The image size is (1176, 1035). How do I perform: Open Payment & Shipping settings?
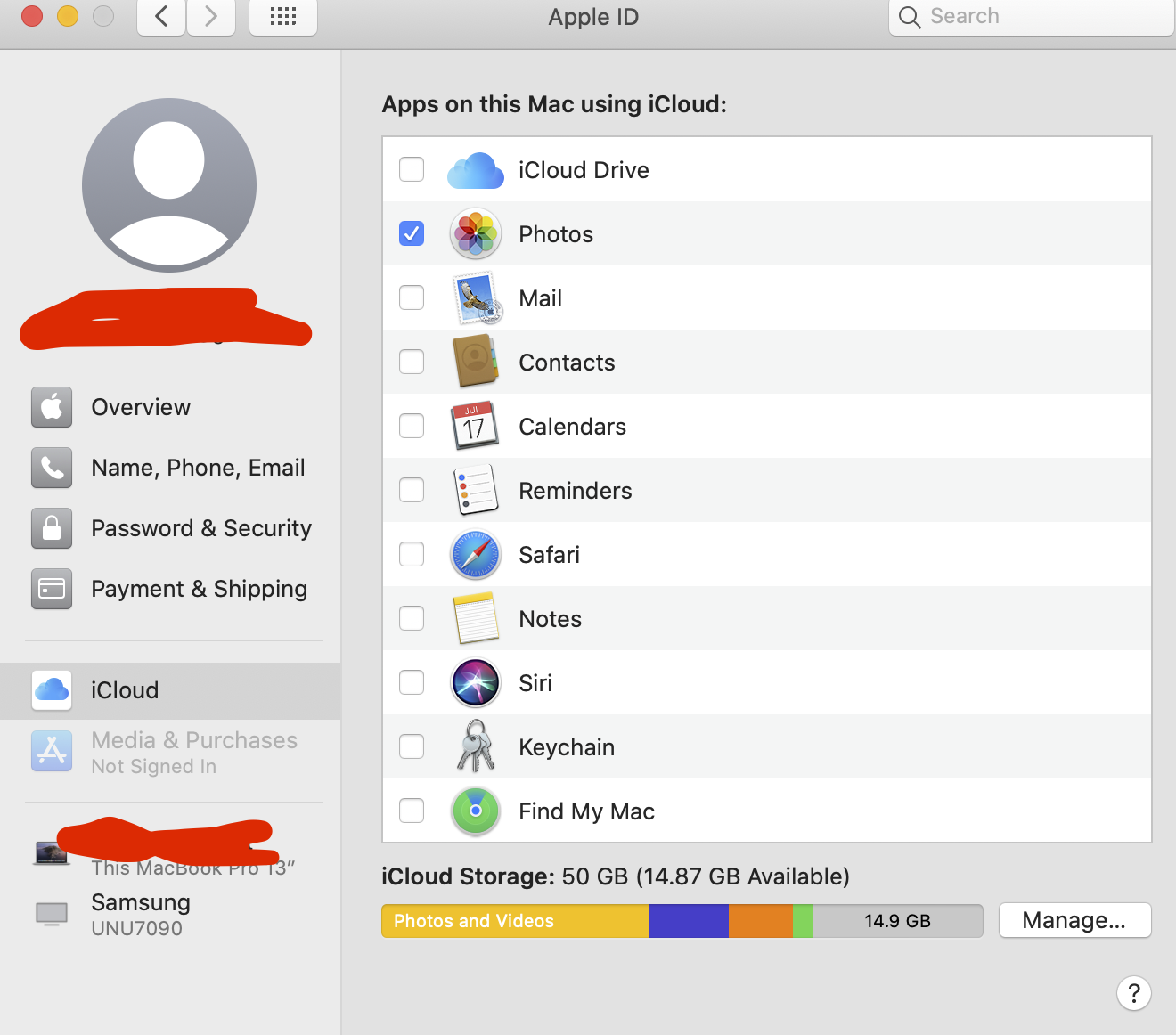[x=170, y=589]
